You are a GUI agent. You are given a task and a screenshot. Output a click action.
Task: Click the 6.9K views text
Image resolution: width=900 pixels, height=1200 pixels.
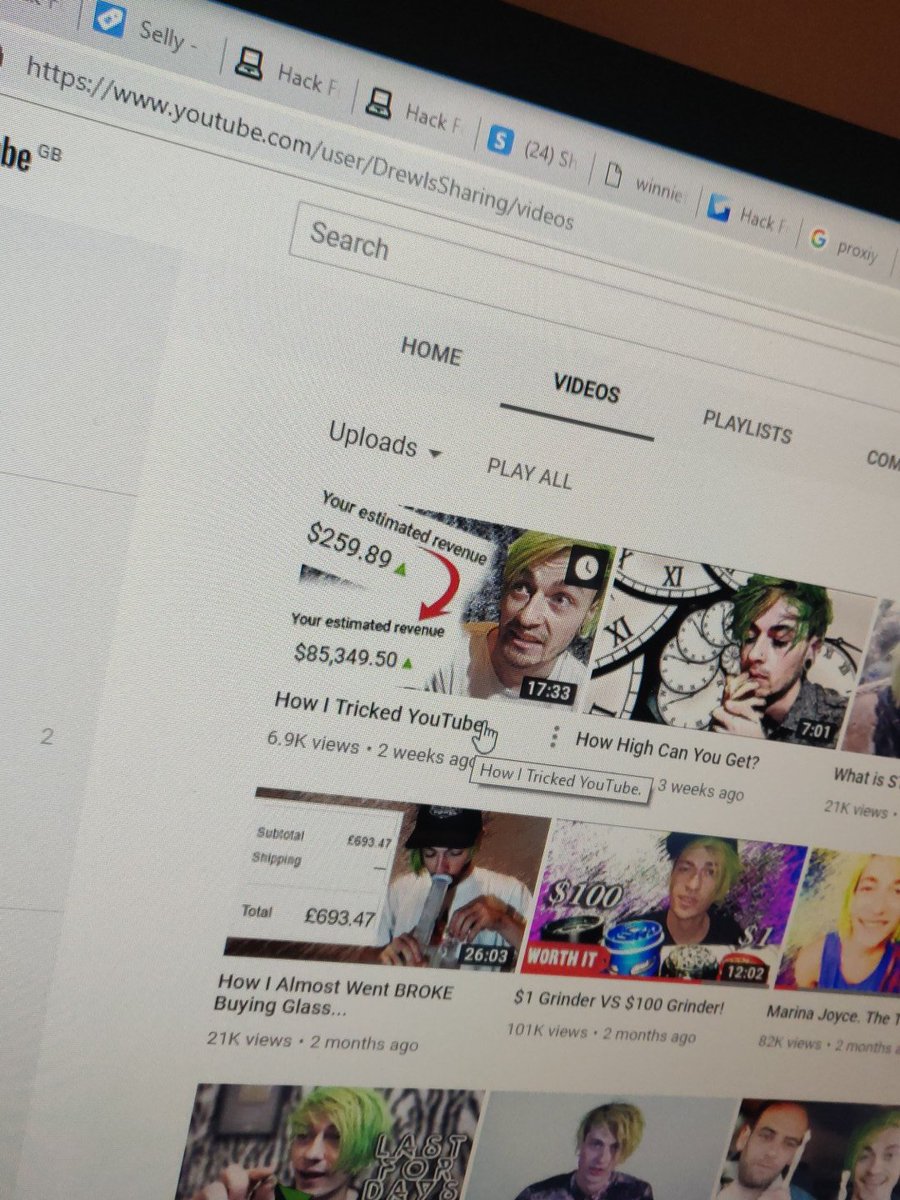tap(312, 743)
